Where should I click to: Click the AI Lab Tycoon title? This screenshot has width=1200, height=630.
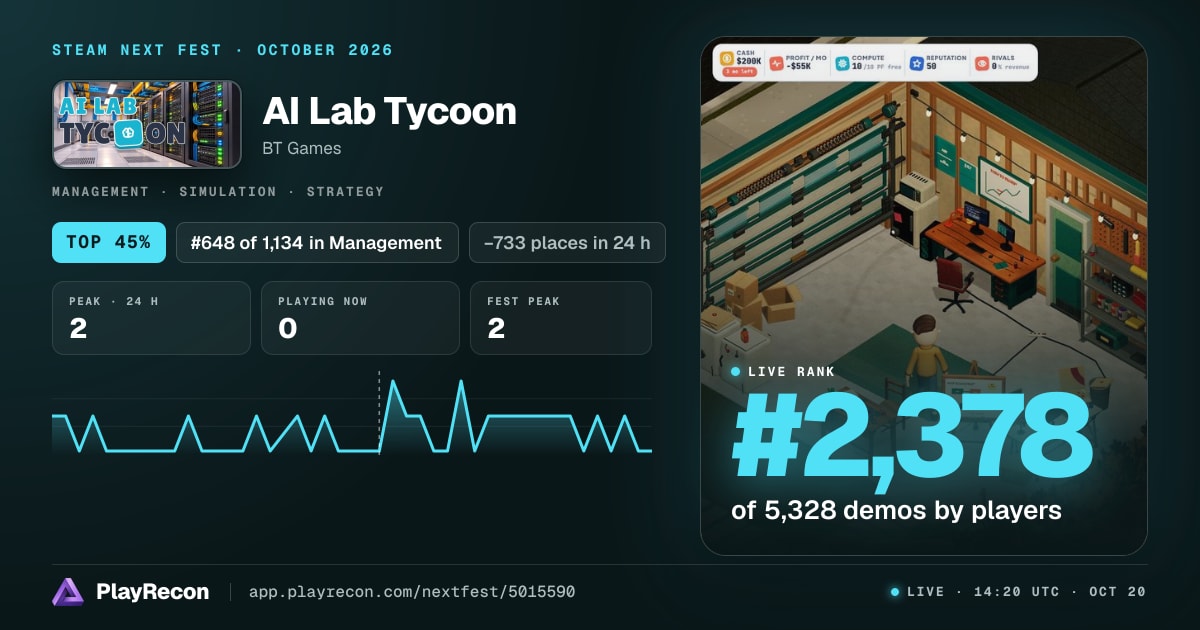point(389,111)
